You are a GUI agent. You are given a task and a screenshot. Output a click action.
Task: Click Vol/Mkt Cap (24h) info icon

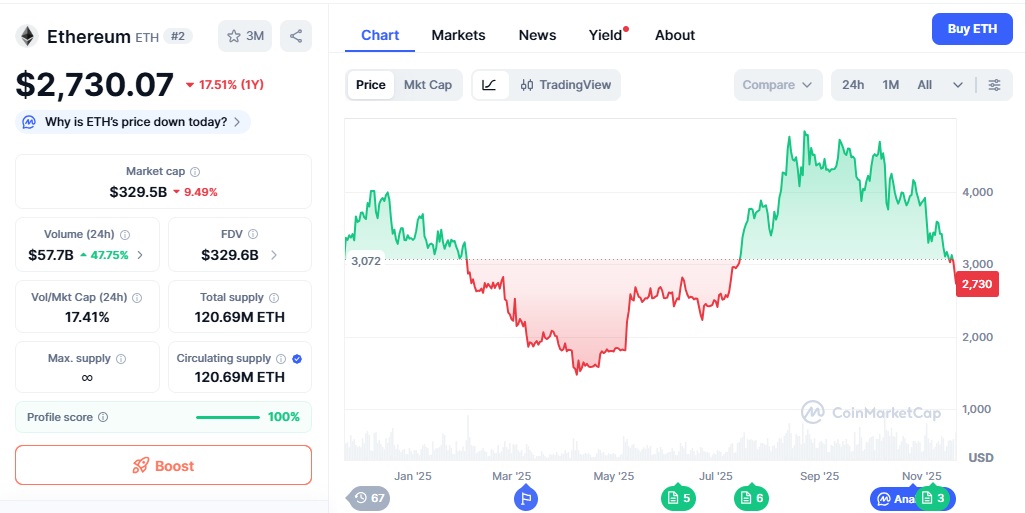tap(137, 298)
